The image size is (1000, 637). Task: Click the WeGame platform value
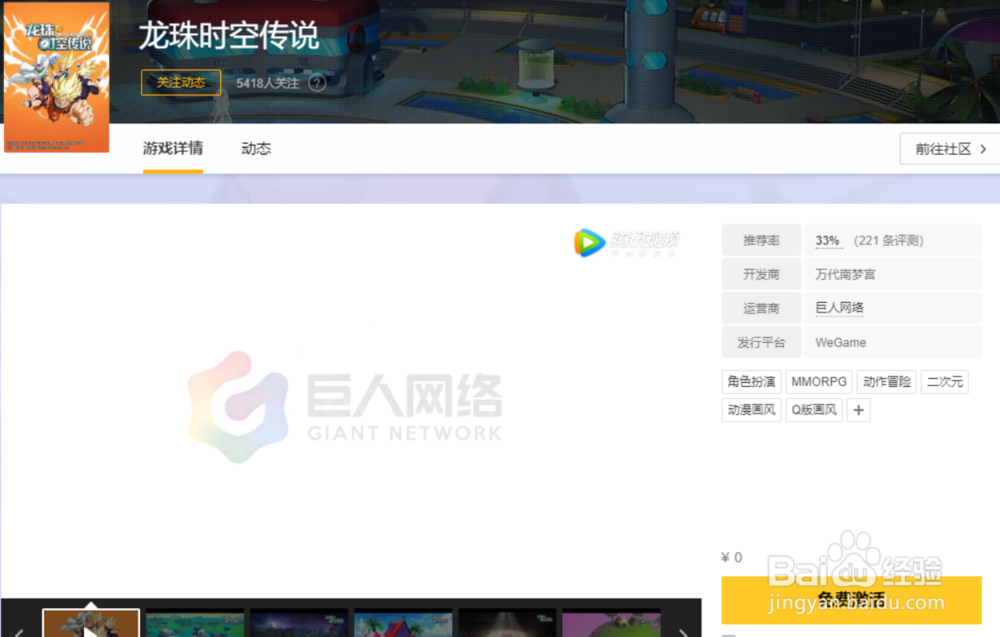pyautogui.click(x=841, y=342)
